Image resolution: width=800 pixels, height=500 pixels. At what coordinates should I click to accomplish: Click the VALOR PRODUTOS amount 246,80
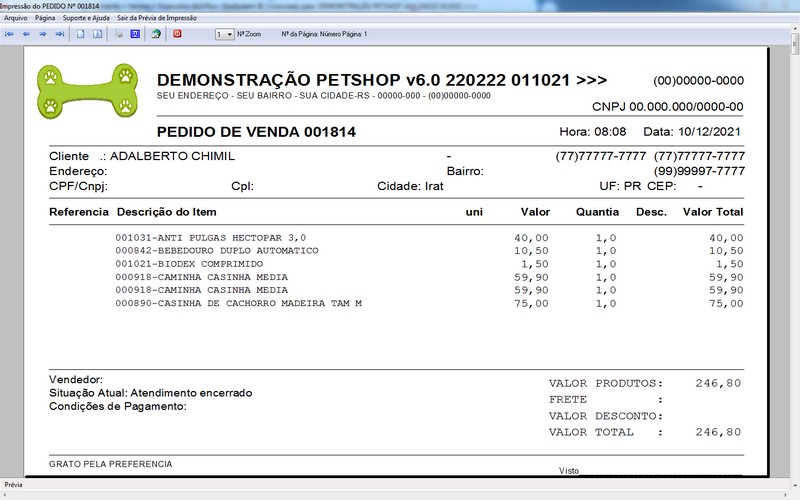point(718,383)
